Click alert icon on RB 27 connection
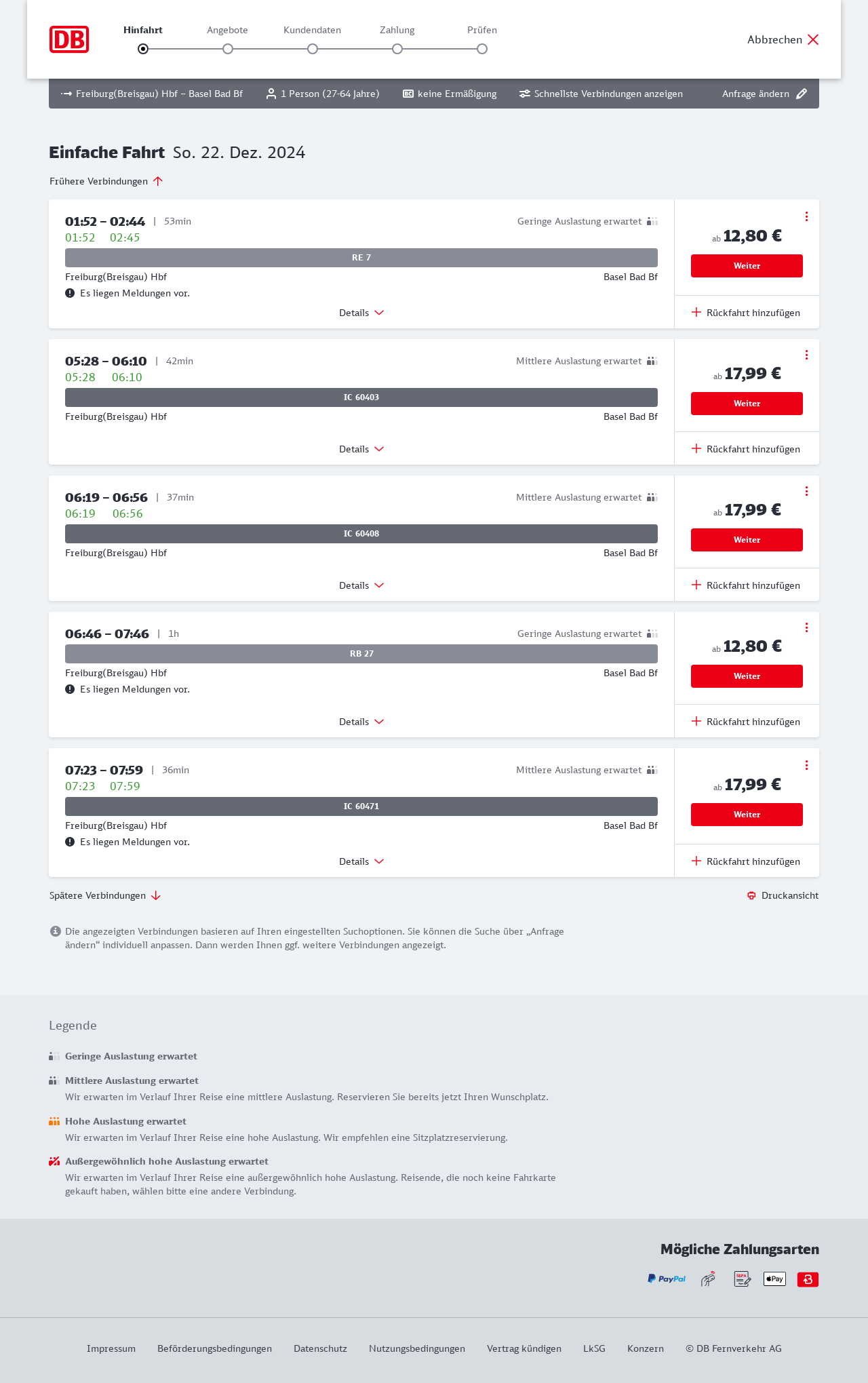Viewport: 868px width, 1383px height. pos(70,689)
